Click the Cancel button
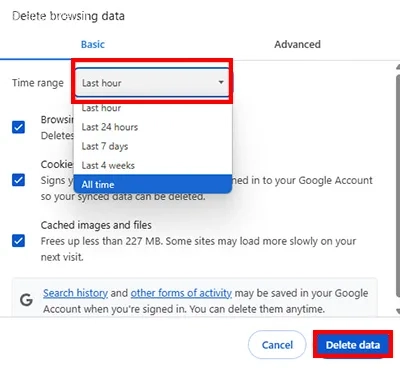The image size is (400, 371). pyautogui.click(x=277, y=345)
